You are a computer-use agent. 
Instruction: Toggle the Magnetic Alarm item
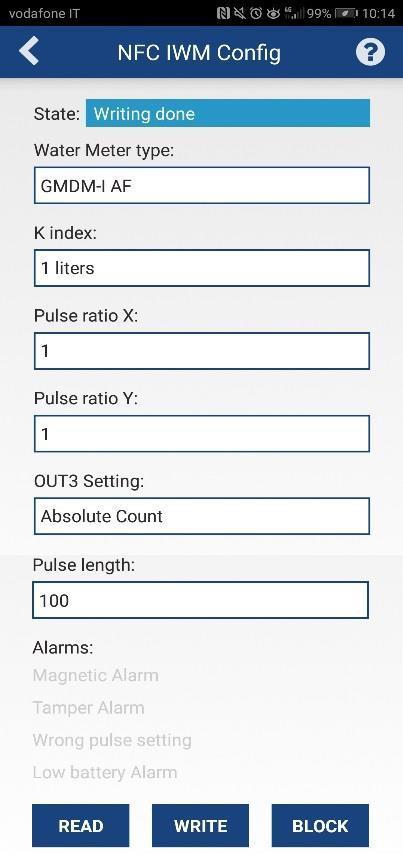tap(96, 675)
